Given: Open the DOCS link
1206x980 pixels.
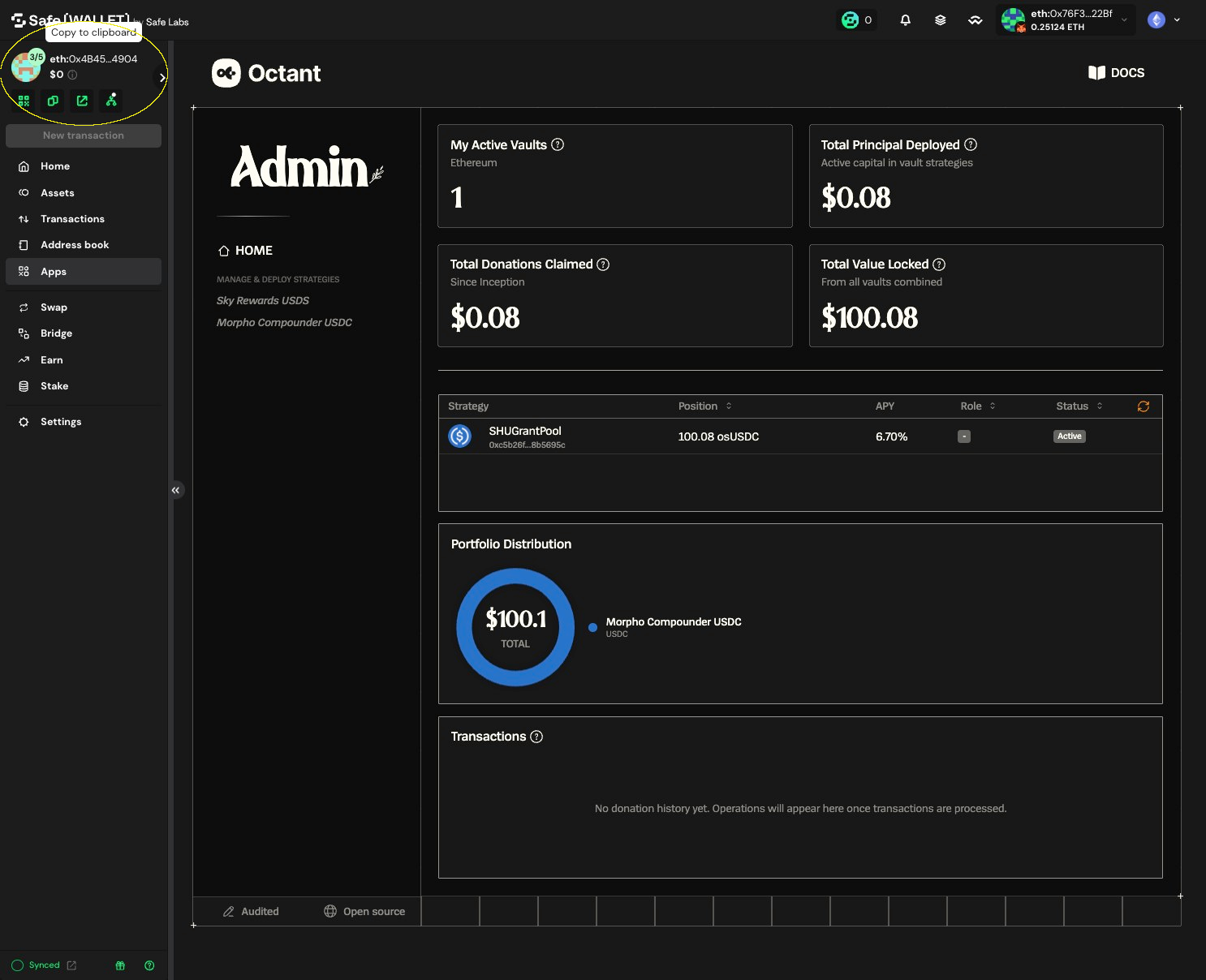Looking at the screenshot, I should 1116,73.
